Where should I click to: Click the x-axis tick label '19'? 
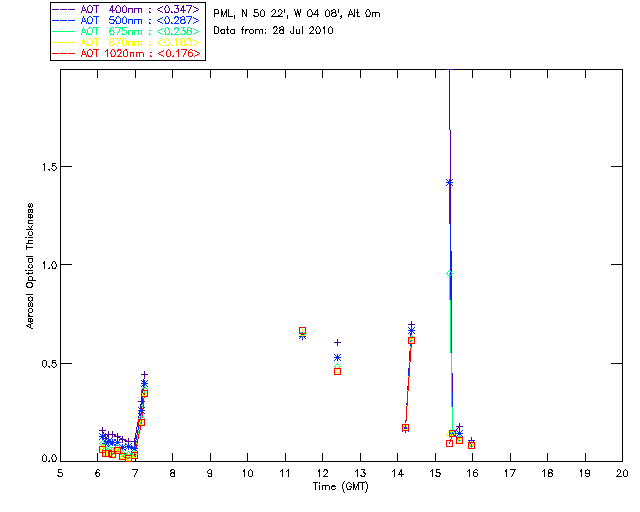(585, 473)
